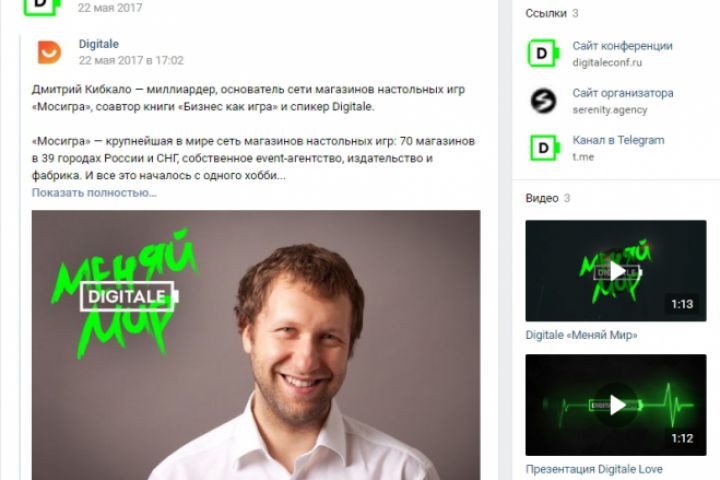Click the green D icon beside Сайт конференции
This screenshot has height=480, width=720.
[543, 53]
